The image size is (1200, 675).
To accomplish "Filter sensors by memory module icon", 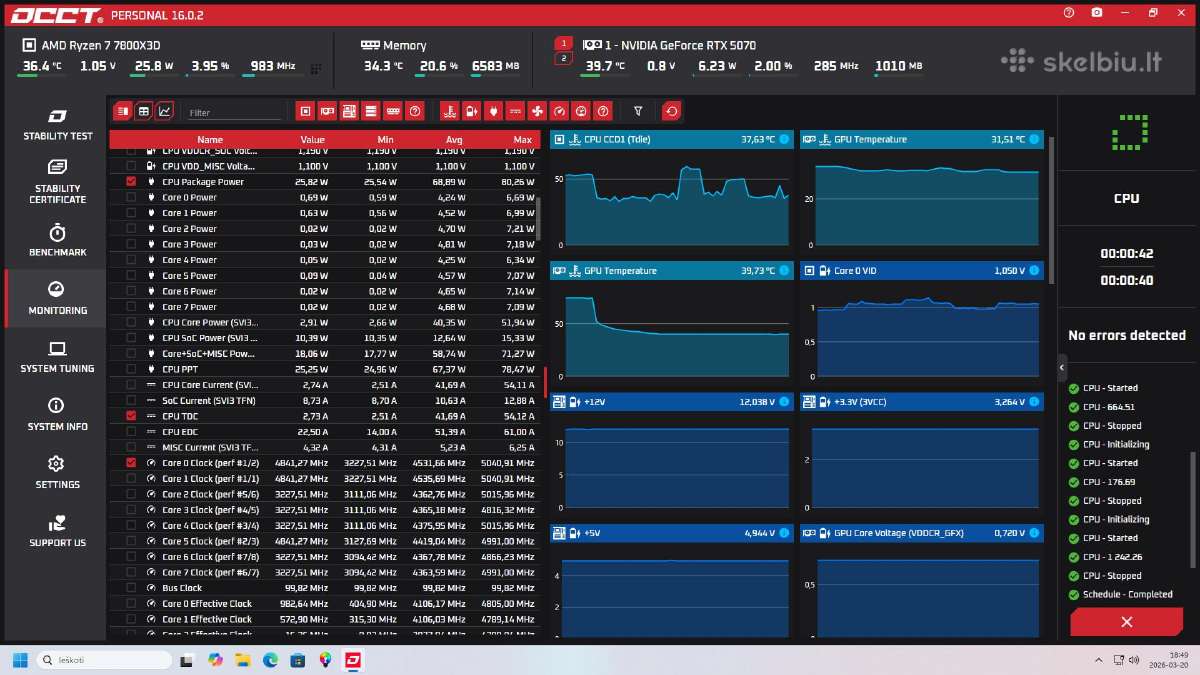I will [393, 111].
